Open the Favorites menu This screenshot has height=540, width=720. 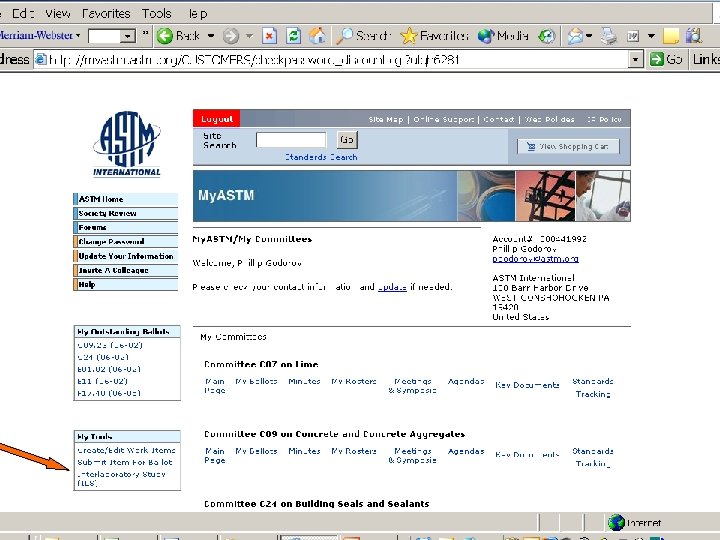point(106,13)
